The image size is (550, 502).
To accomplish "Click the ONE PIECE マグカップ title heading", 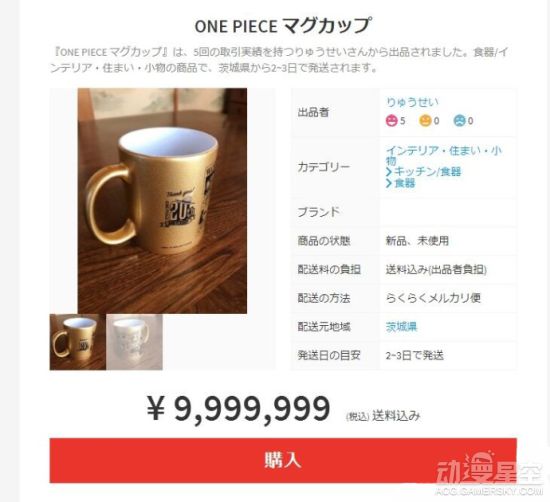I will [282, 26].
